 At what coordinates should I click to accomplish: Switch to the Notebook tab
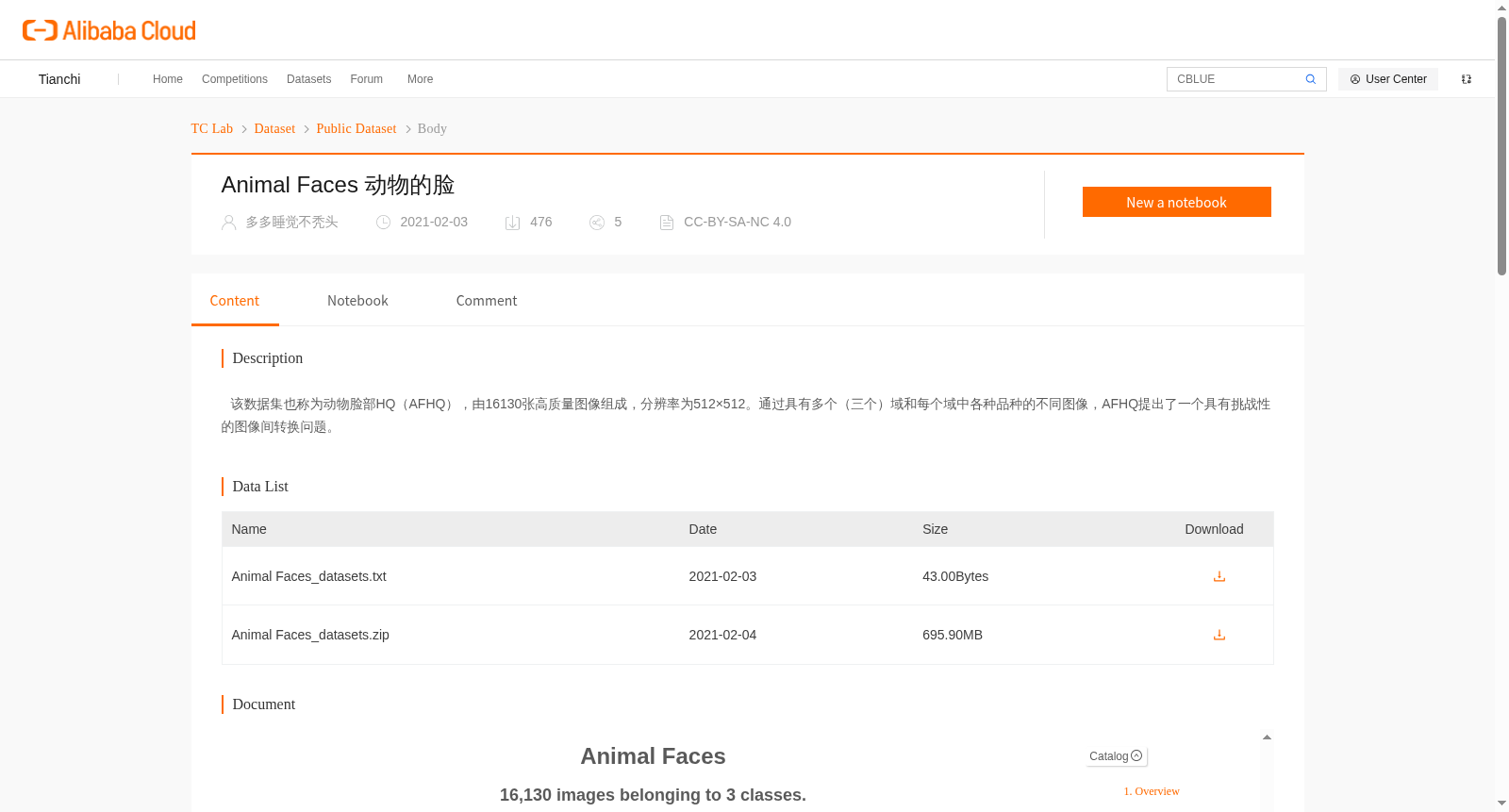coord(357,301)
